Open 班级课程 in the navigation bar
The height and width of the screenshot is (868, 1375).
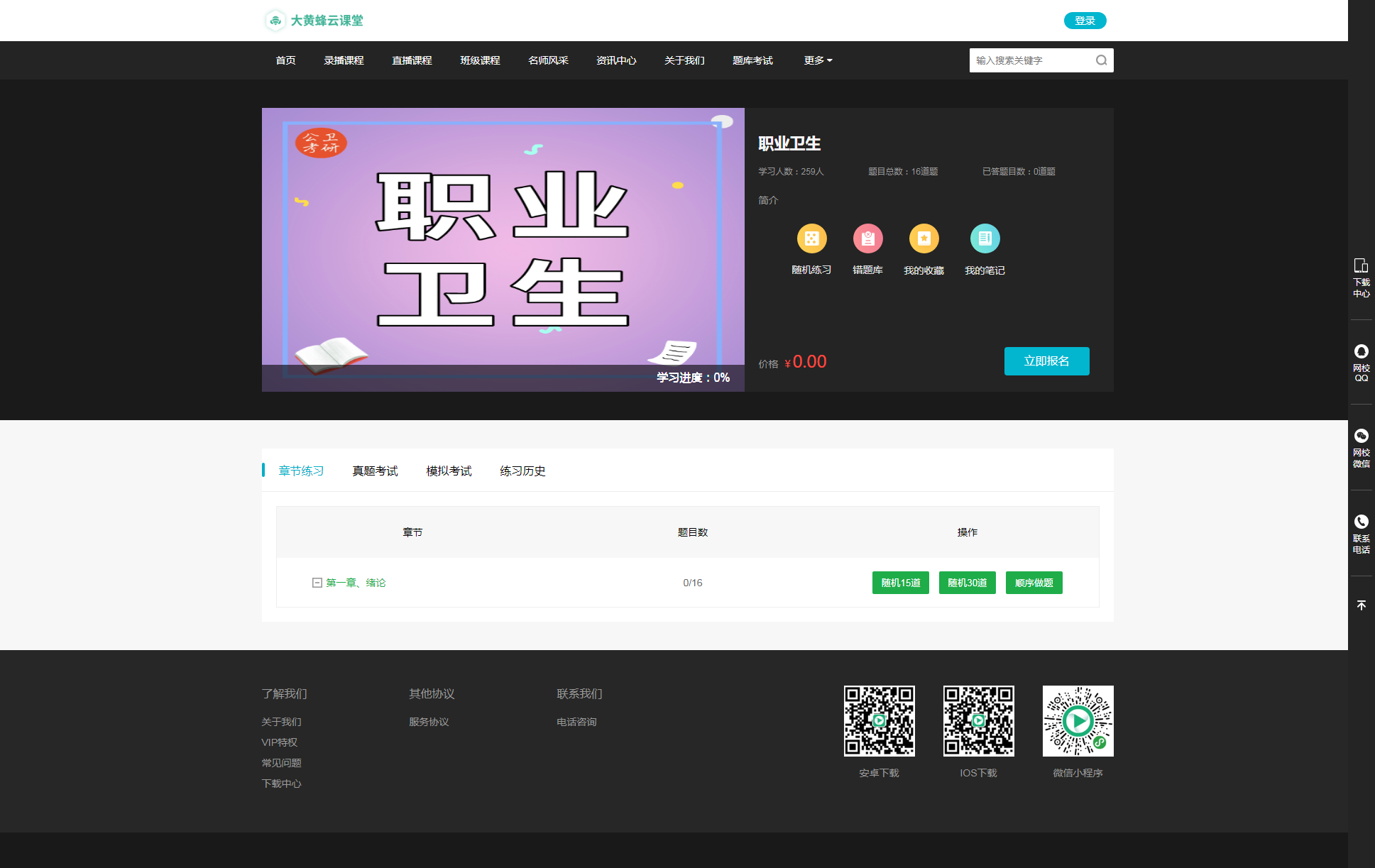[x=480, y=60]
